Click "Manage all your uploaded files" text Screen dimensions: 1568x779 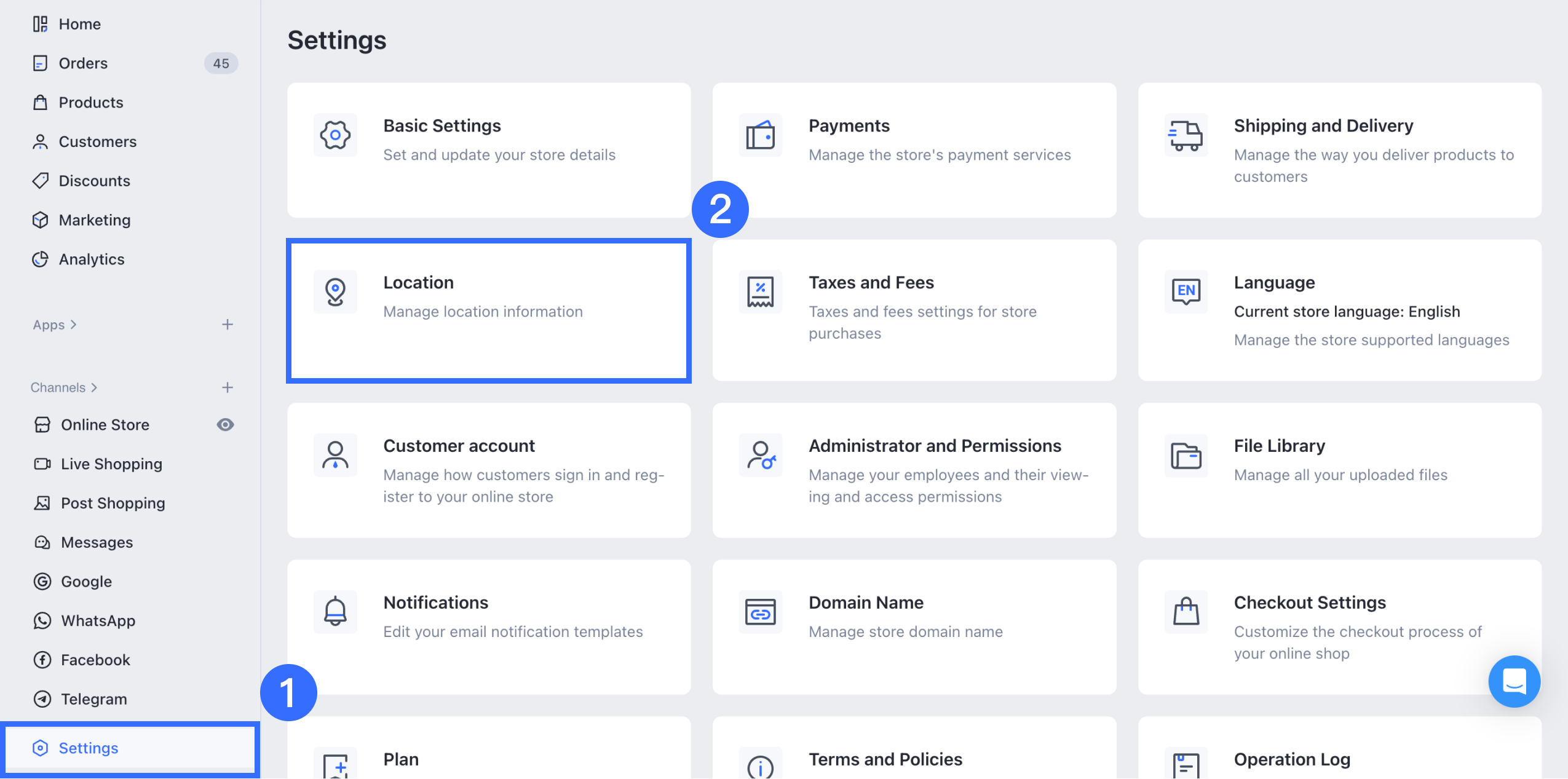click(x=1340, y=475)
